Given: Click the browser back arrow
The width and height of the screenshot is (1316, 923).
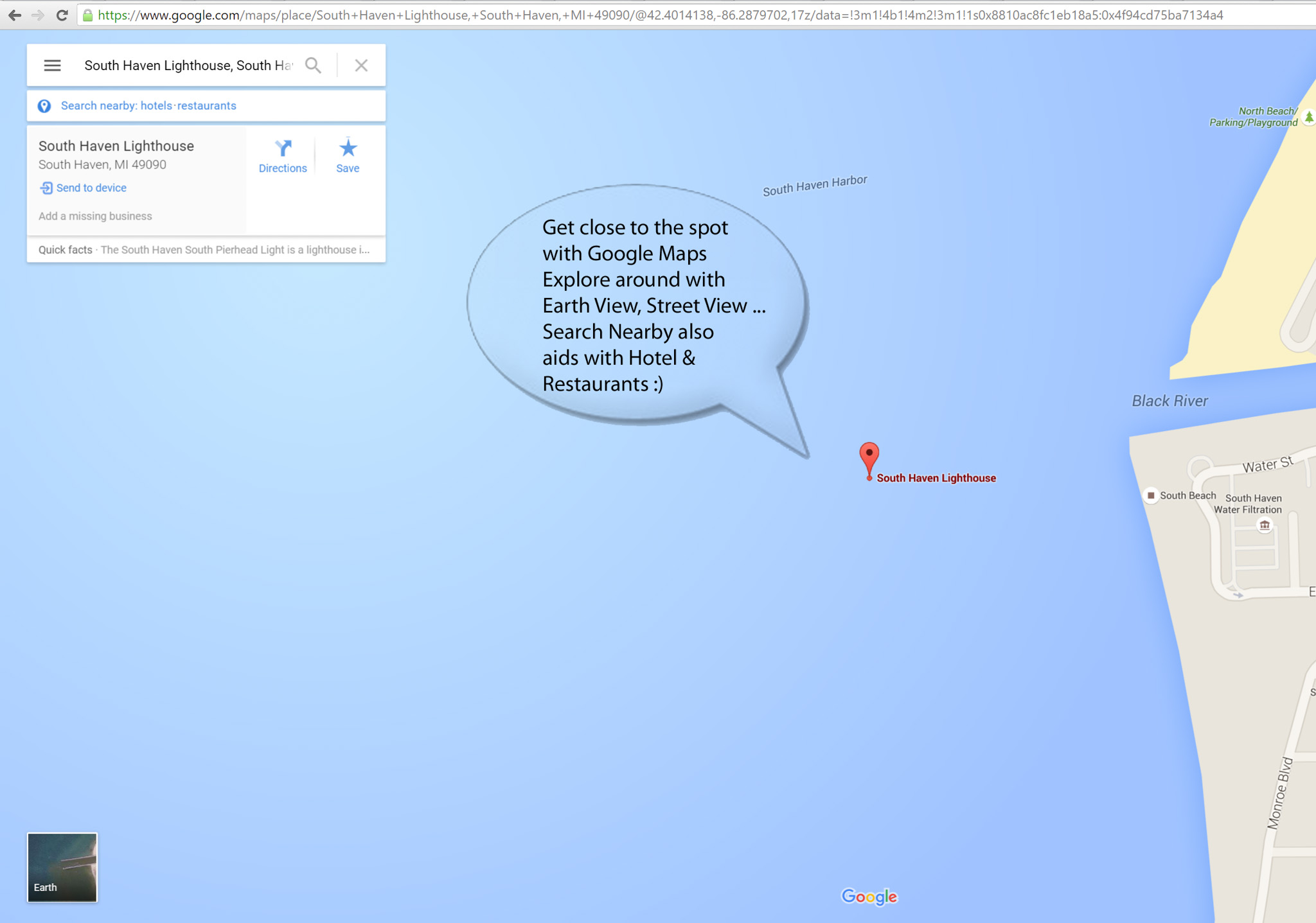Looking at the screenshot, I should click(x=15, y=15).
